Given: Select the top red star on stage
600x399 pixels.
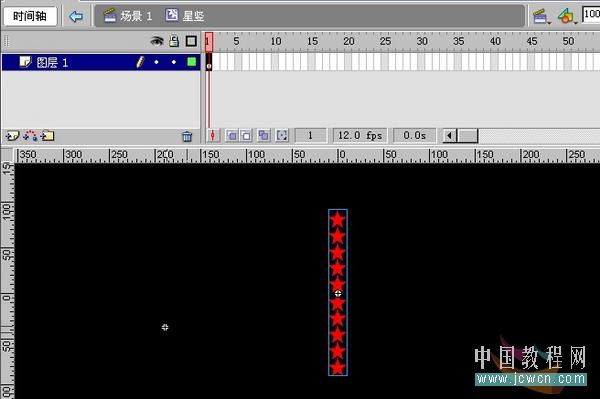Looking at the screenshot, I should coord(338,220).
